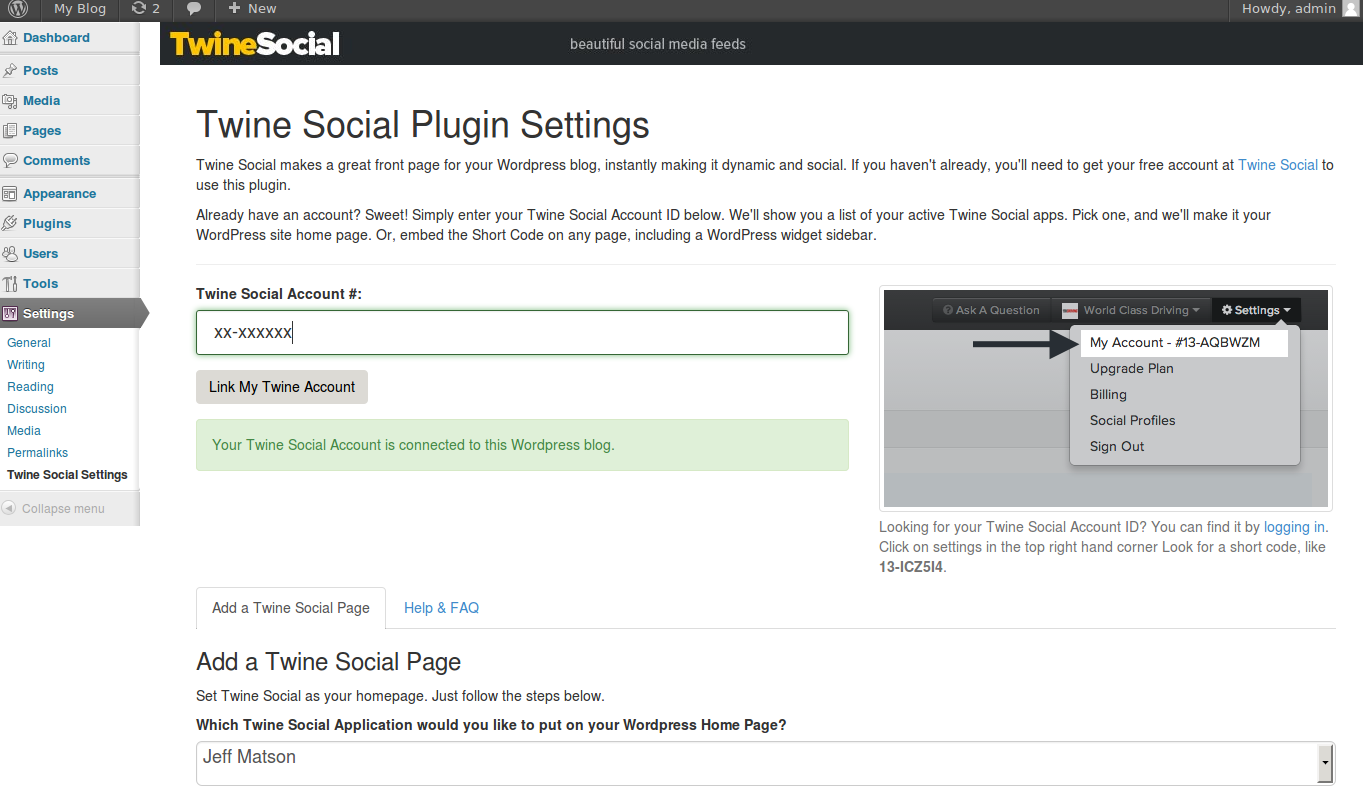Open the Twine Social signup link
This screenshot has width=1363, height=793.
click(x=1277, y=164)
